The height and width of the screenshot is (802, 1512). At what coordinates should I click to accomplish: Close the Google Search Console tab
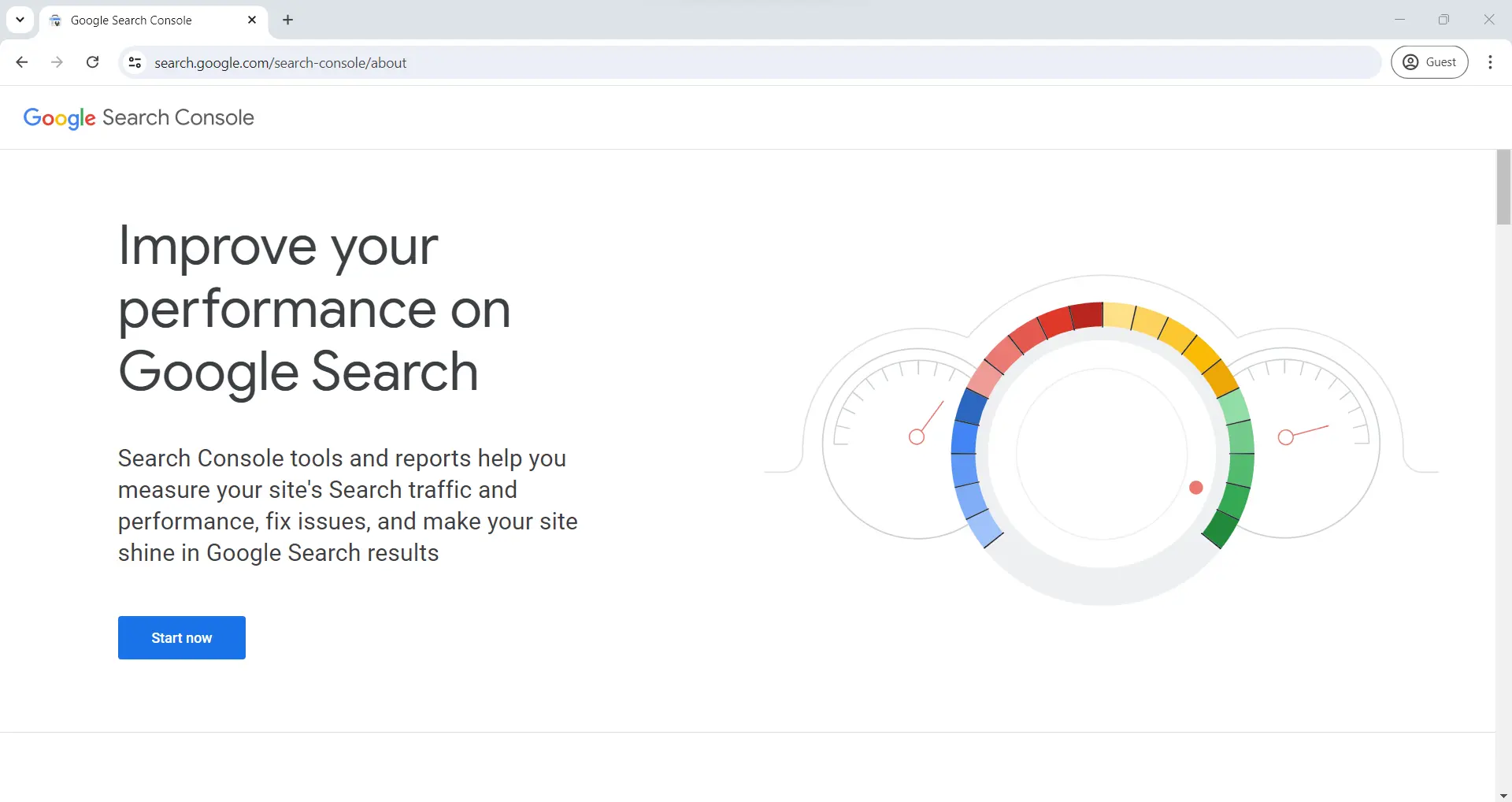click(x=252, y=20)
